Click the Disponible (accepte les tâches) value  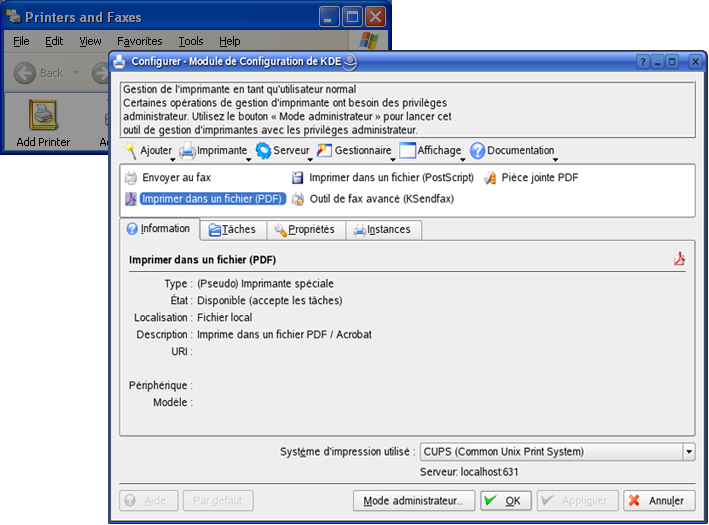269,300
